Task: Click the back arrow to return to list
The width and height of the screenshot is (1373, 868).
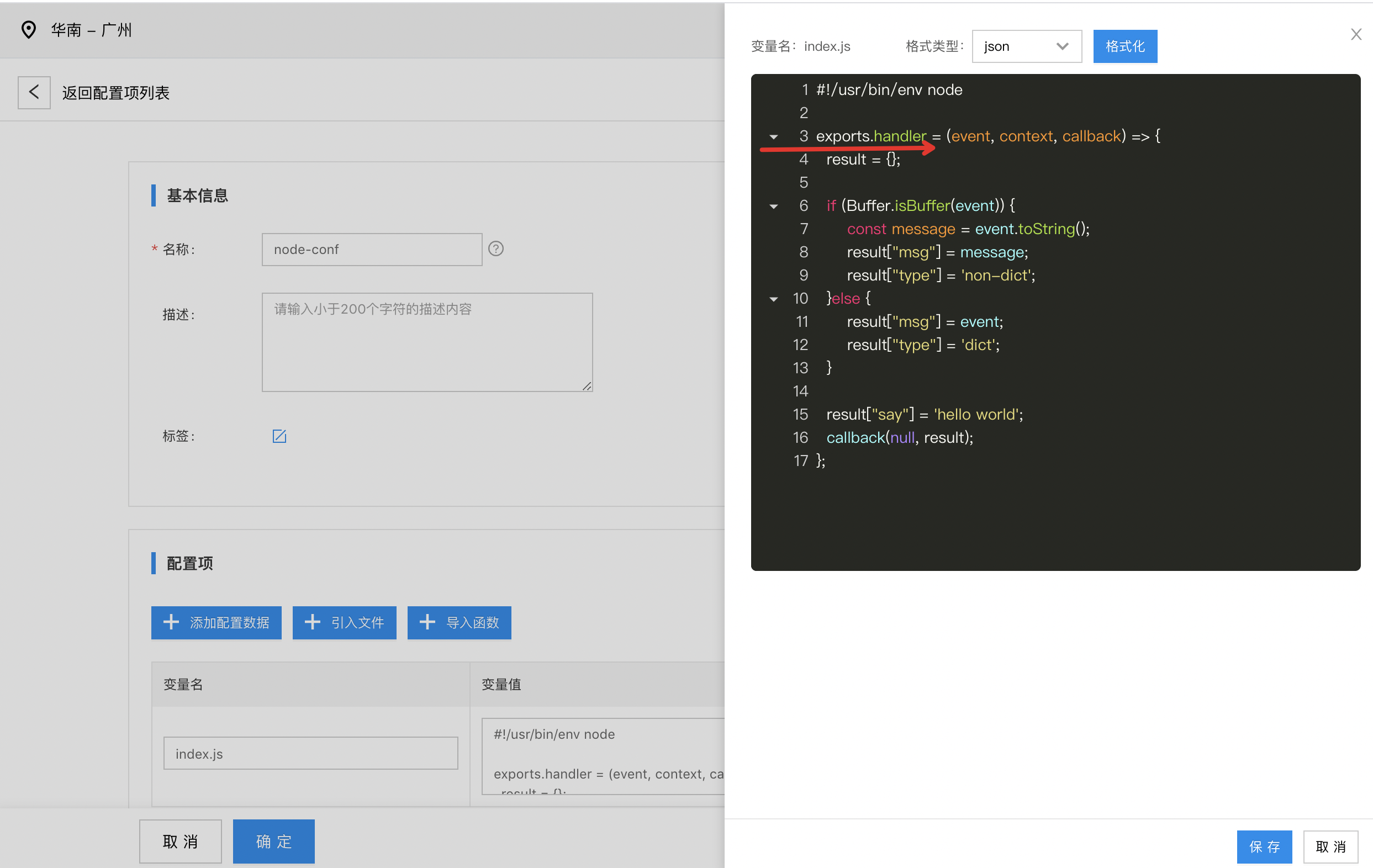Action: (x=34, y=92)
